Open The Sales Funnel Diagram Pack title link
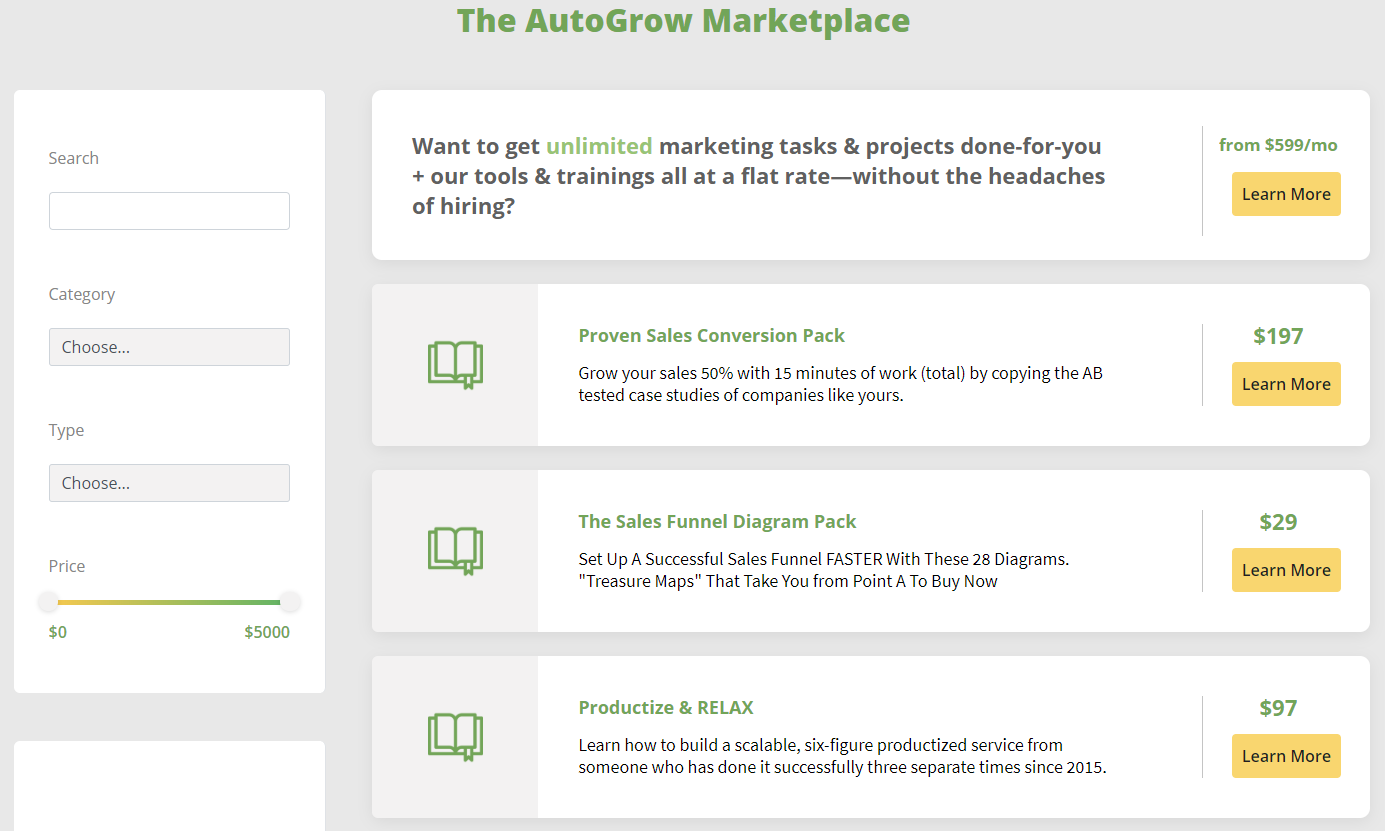The image size is (1385, 831). (x=717, y=521)
